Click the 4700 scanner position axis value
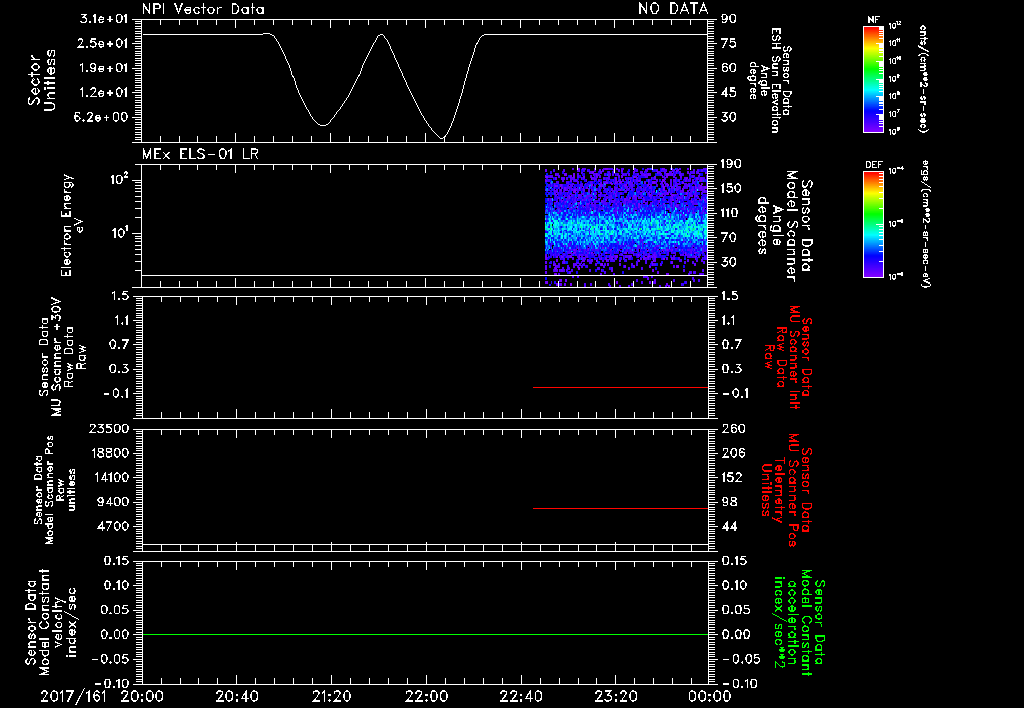 click(114, 526)
